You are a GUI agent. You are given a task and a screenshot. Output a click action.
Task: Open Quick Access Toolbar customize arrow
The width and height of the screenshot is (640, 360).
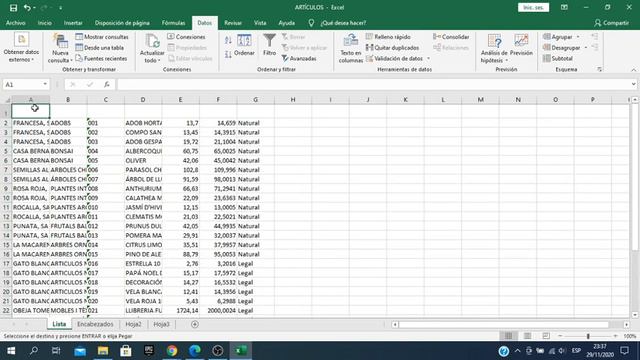click(x=60, y=8)
